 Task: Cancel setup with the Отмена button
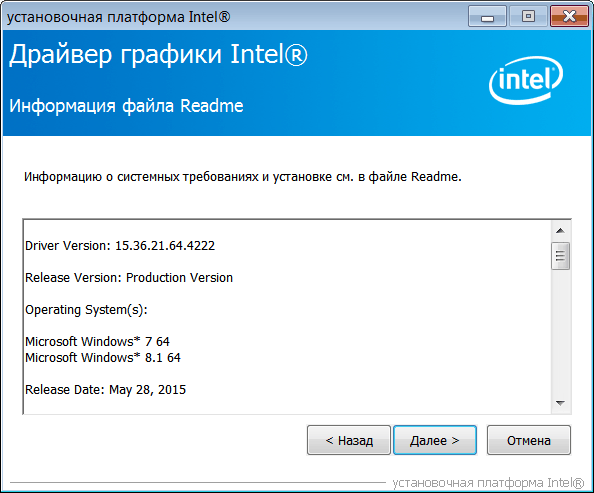coord(528,440)
